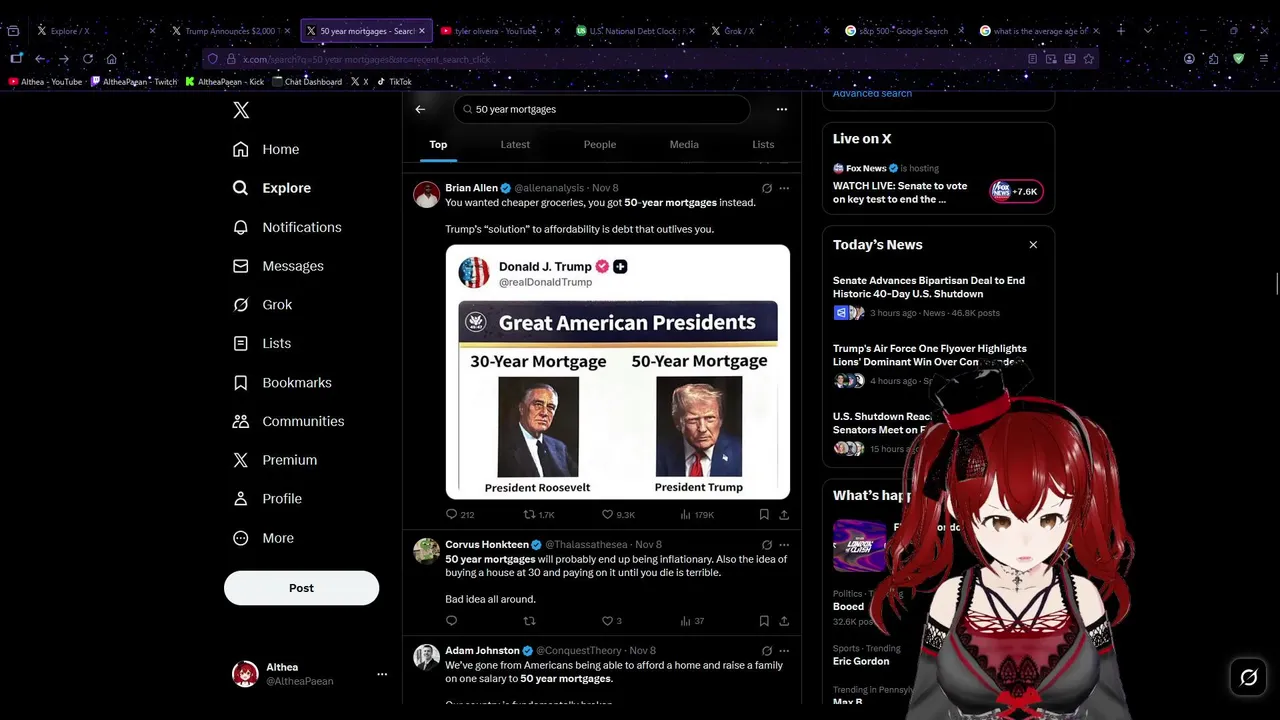The height and width of the screenshot is (720, 1280).
Task: Open Fox News live stream +7.6K
Action: [x=1016, y=191]
